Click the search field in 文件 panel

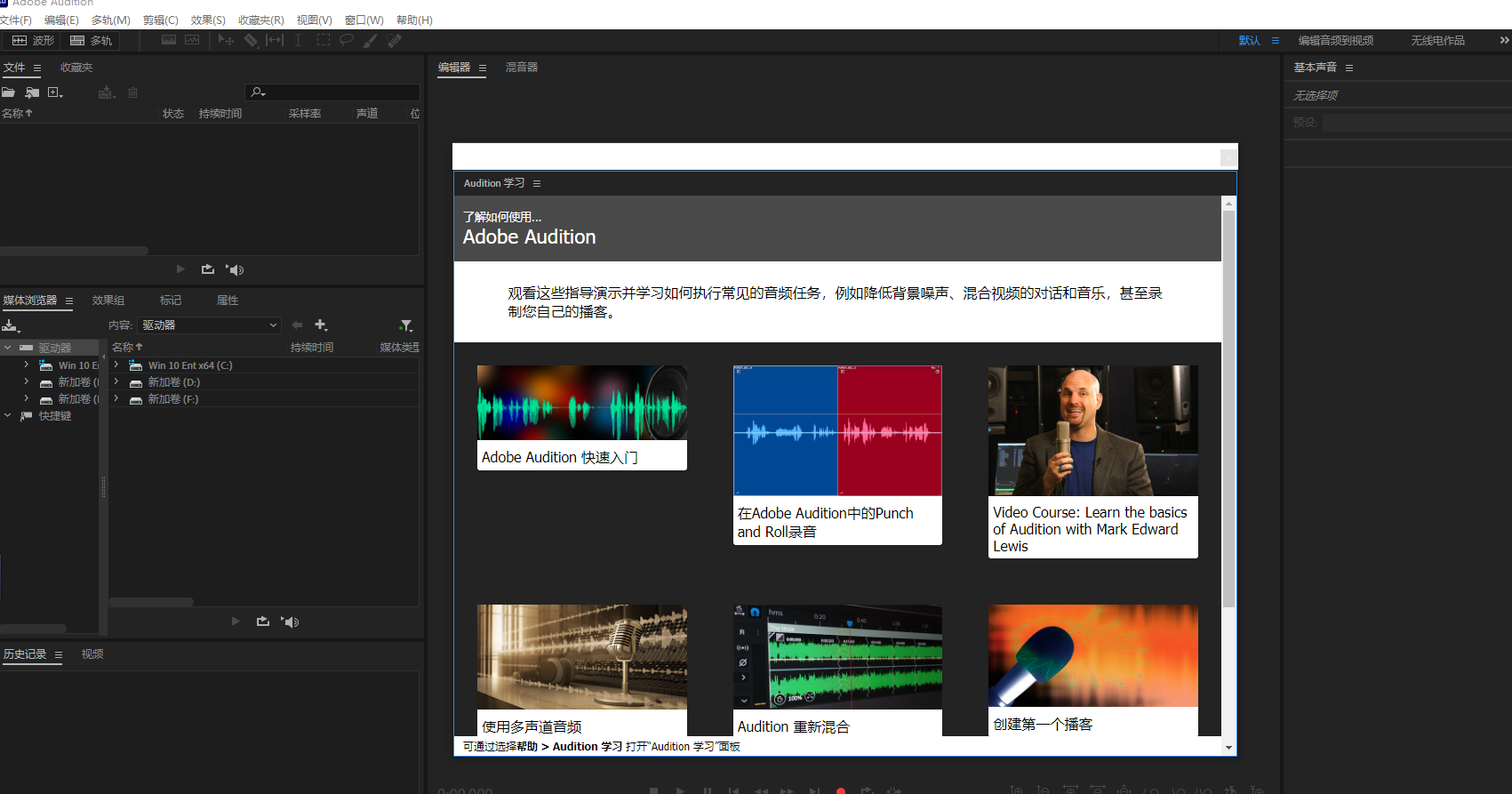[x=332, y=92]
